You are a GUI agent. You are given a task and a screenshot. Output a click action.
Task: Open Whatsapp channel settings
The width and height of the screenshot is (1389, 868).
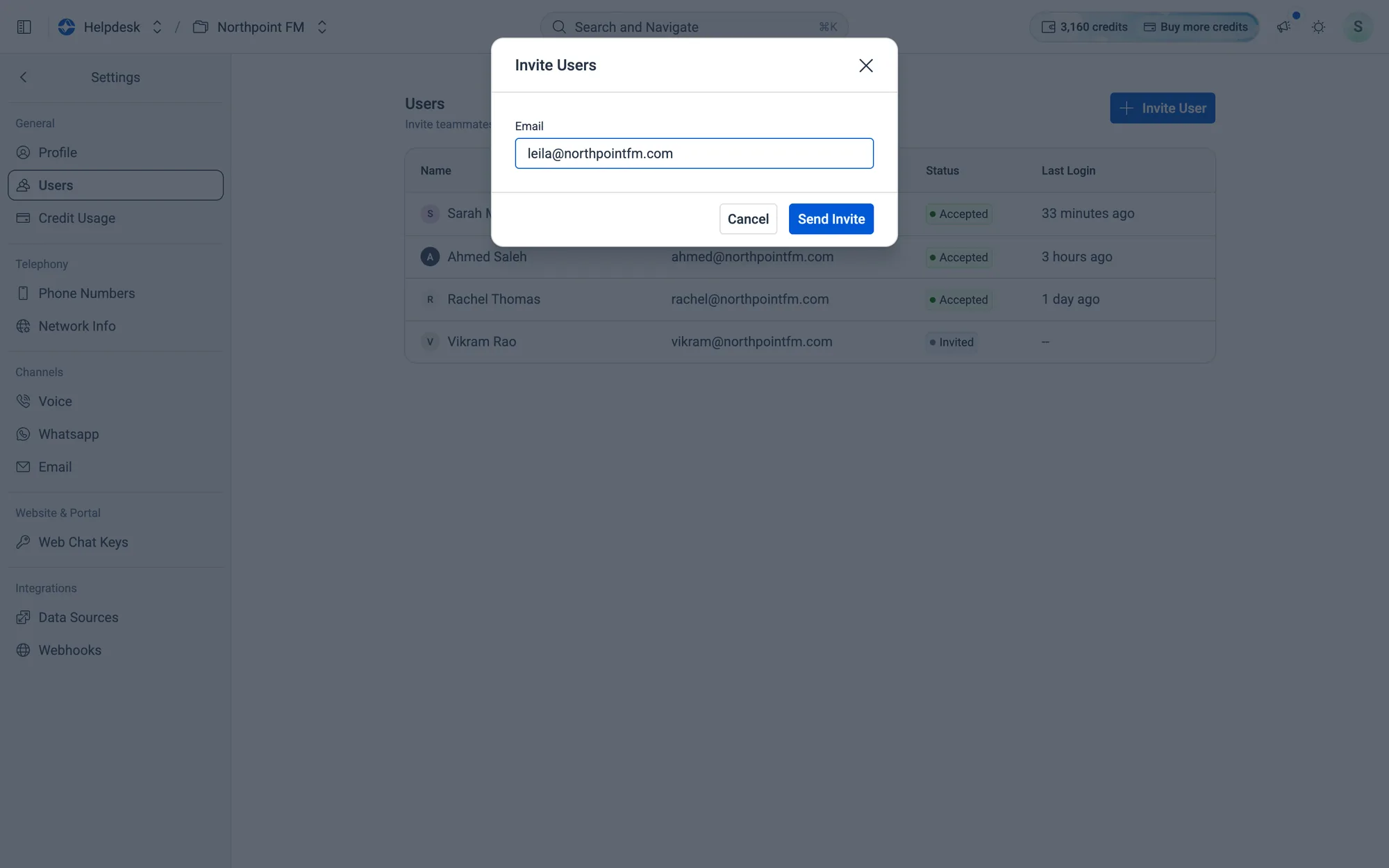click(x=115, y=434)
